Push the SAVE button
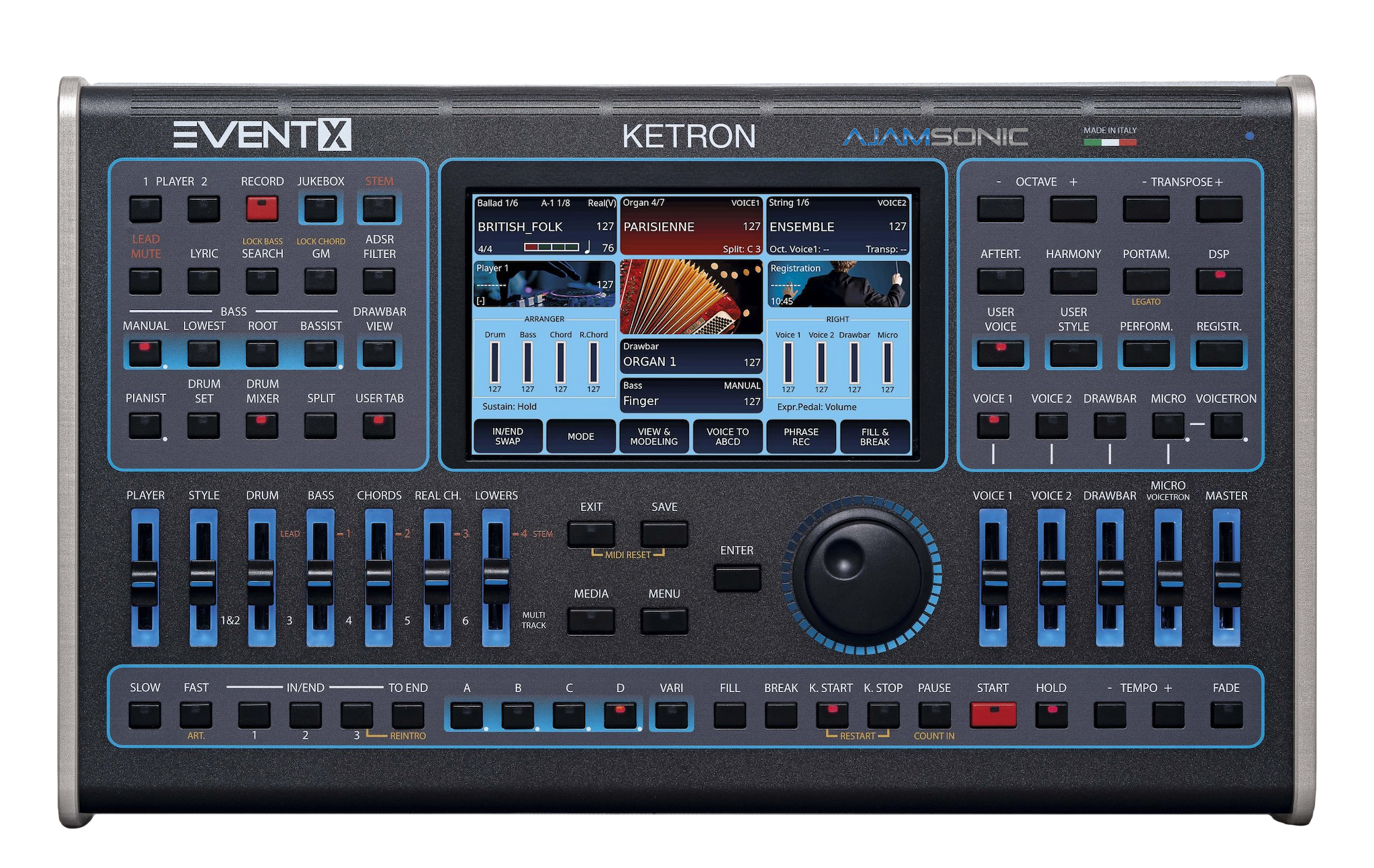 click(664, 535)
